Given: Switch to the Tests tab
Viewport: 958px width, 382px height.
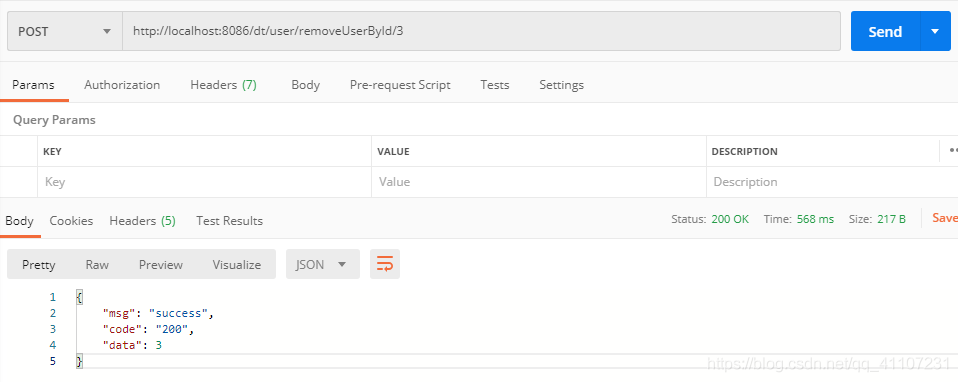Looking at the screenshot, I should click(495, 85).
